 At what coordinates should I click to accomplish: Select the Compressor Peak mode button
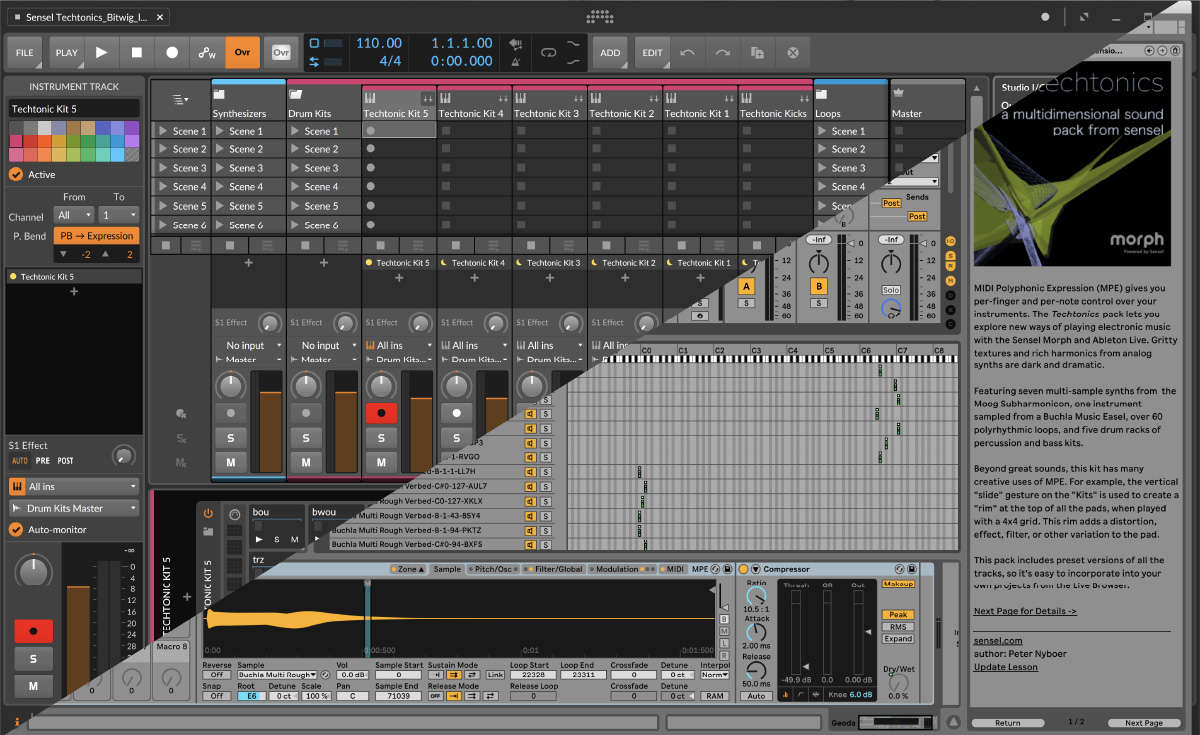897,615
